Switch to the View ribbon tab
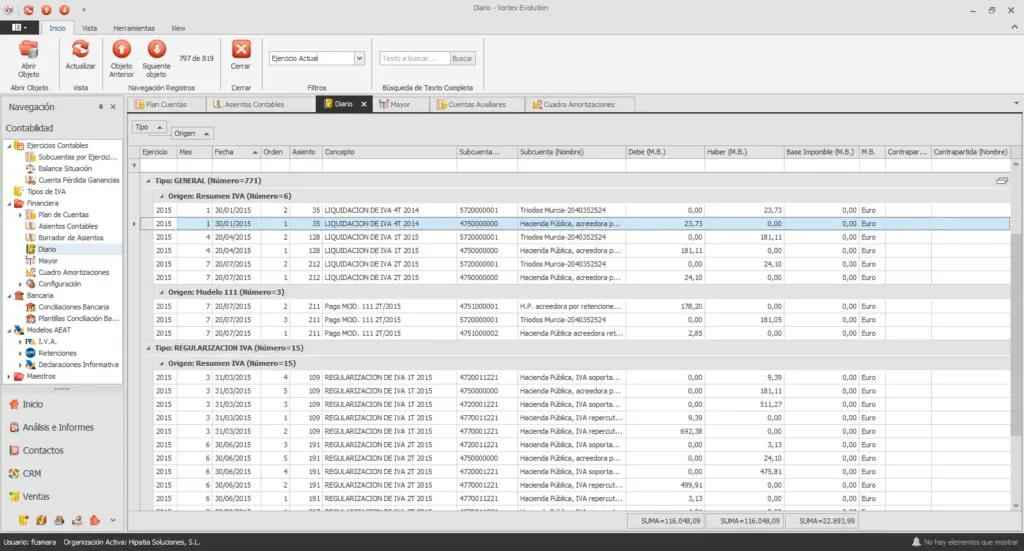The width and height of the screenshot is (1024, 551). (x=178, y=28)
